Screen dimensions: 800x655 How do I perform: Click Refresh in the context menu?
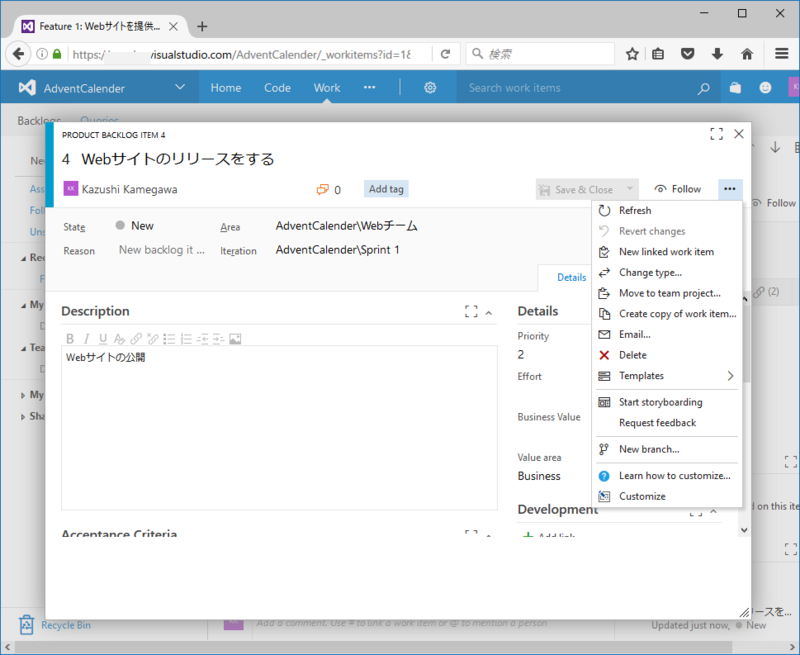pyautogui.click(x=666, y=211)
